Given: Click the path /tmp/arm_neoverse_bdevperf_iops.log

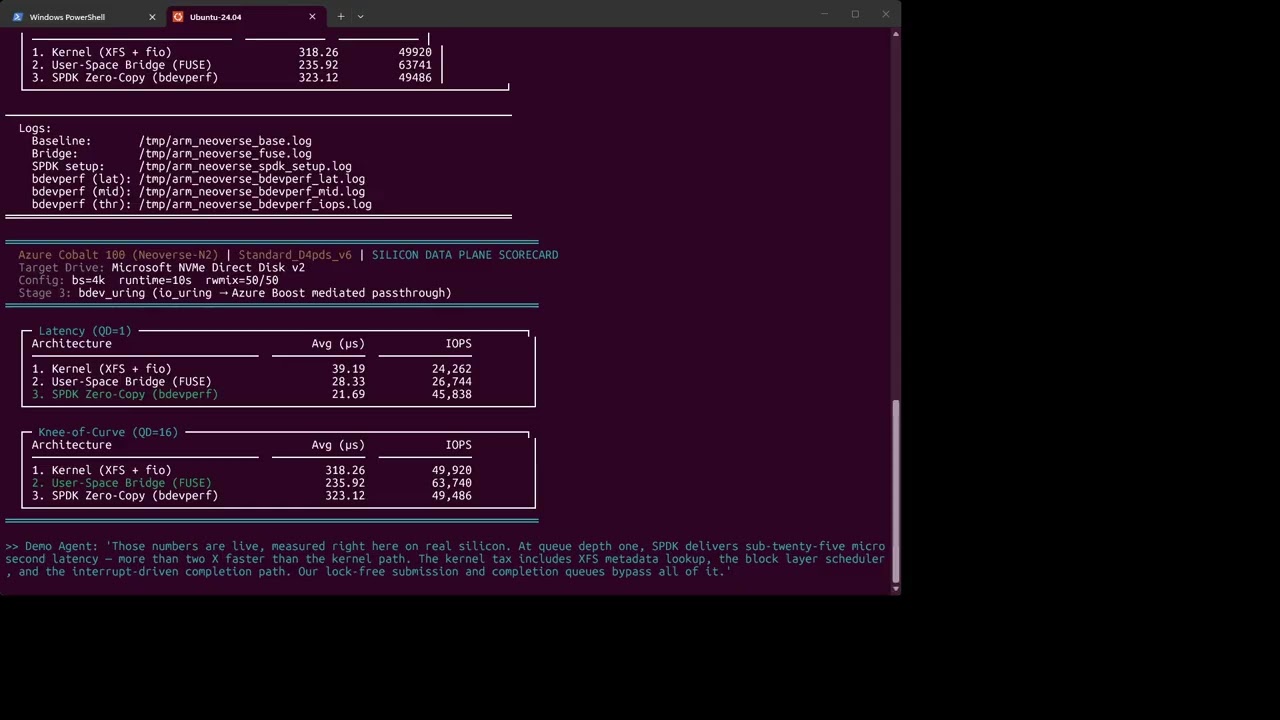Looking at the screenshot, I should pyautogui.click(x=255, y=204).
